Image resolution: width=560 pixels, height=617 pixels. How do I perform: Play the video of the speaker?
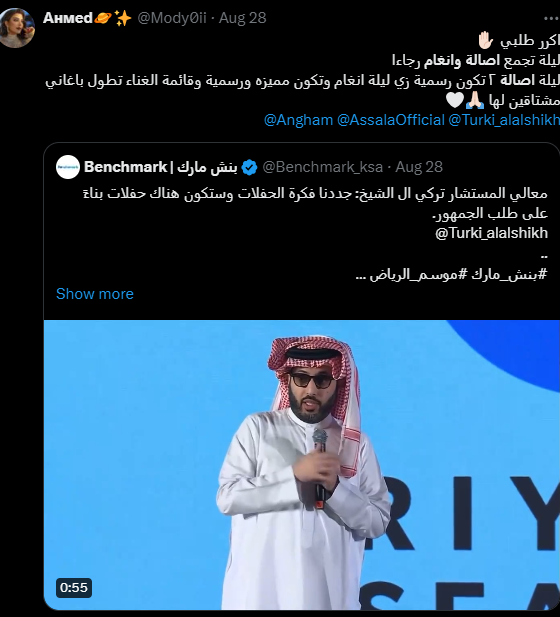click(302, 465)
